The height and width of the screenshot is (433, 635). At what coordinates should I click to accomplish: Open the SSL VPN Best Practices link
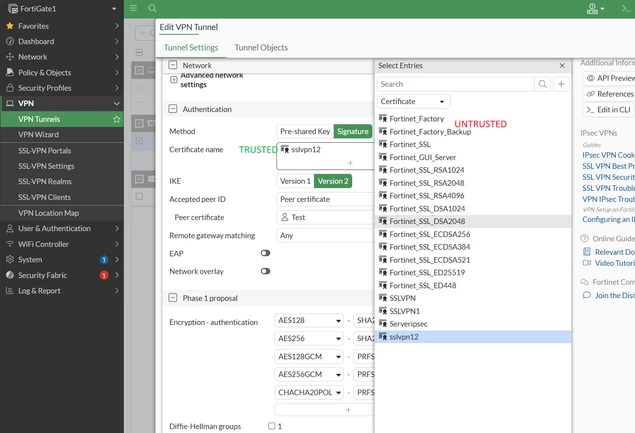pyautogui.click(x=608, y=166)
